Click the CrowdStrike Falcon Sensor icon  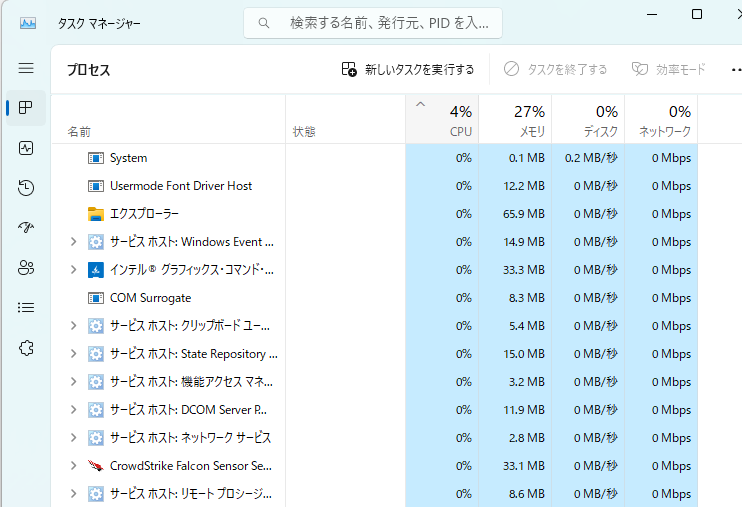pyautogui.click(x=96, y=466)
